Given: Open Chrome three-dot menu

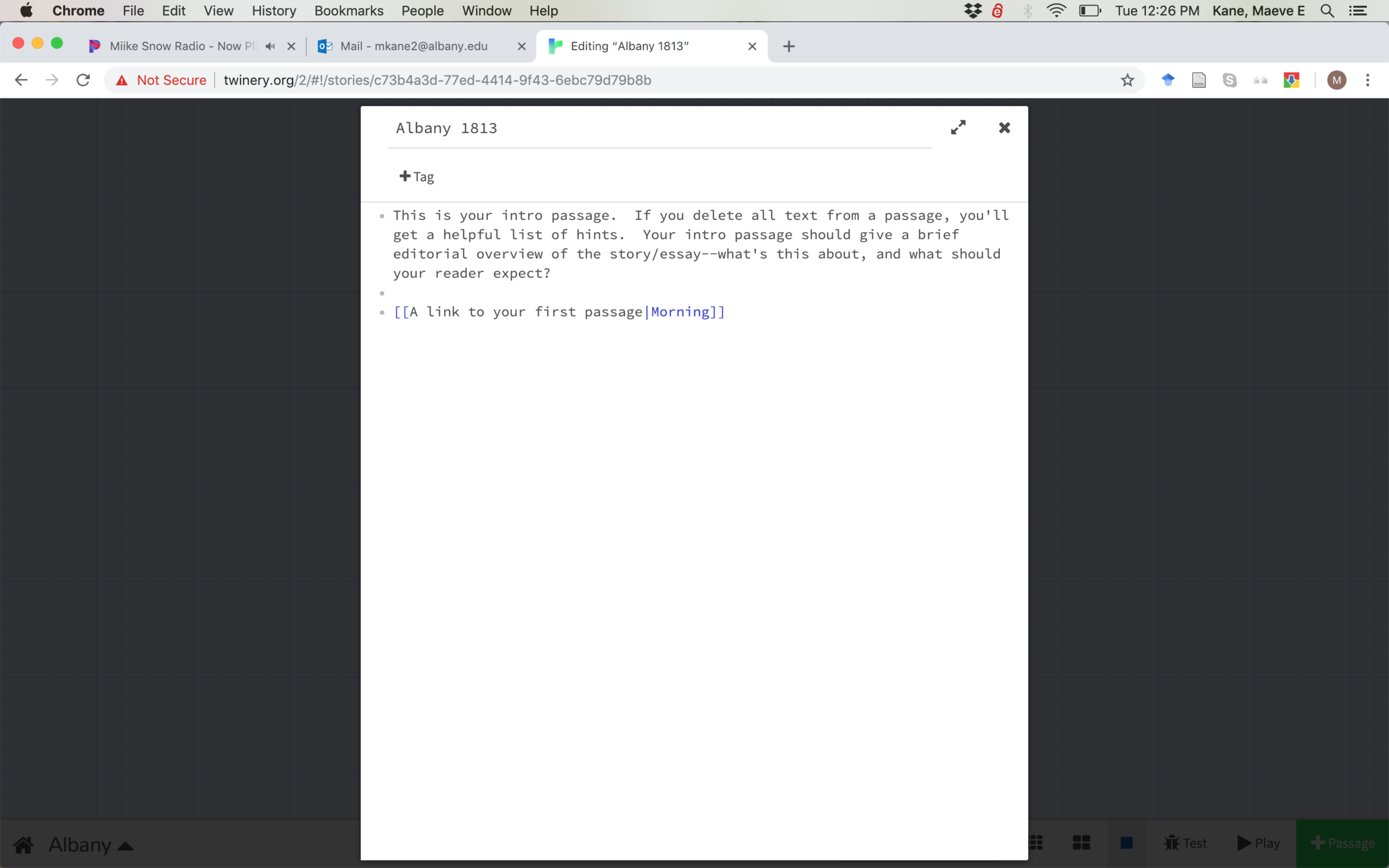Looking at the screenshot, I should pyautogui.click(x=1368, y=80).
